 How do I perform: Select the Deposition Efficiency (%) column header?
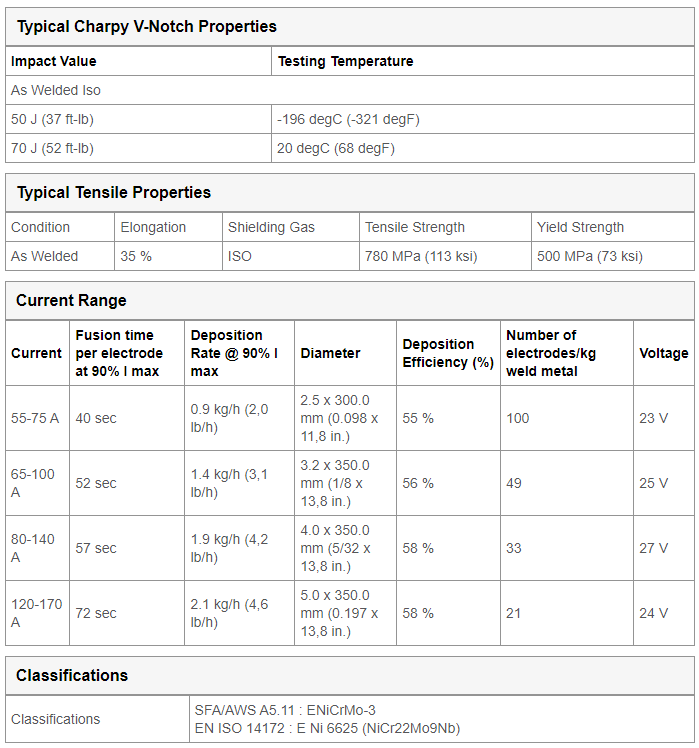pyautogui.click(x=448, y=353)
